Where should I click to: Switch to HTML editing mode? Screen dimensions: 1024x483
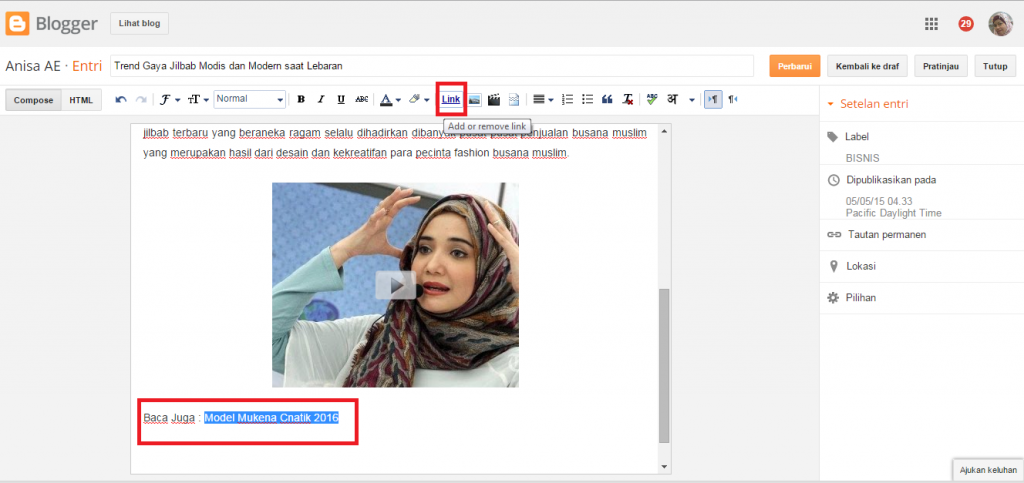pyautogui.click(x=82, y=100)
